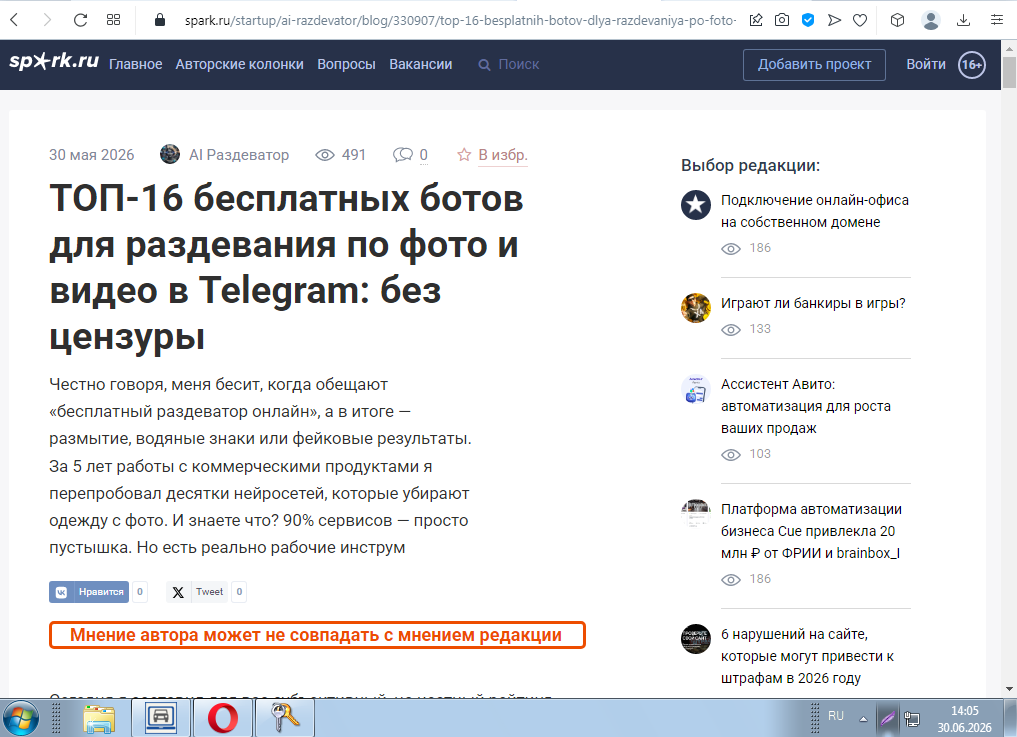The height and width of the screenshot is (737, 1017).
Task: Click the Нравится label of VK button
Action: (101, 592)
